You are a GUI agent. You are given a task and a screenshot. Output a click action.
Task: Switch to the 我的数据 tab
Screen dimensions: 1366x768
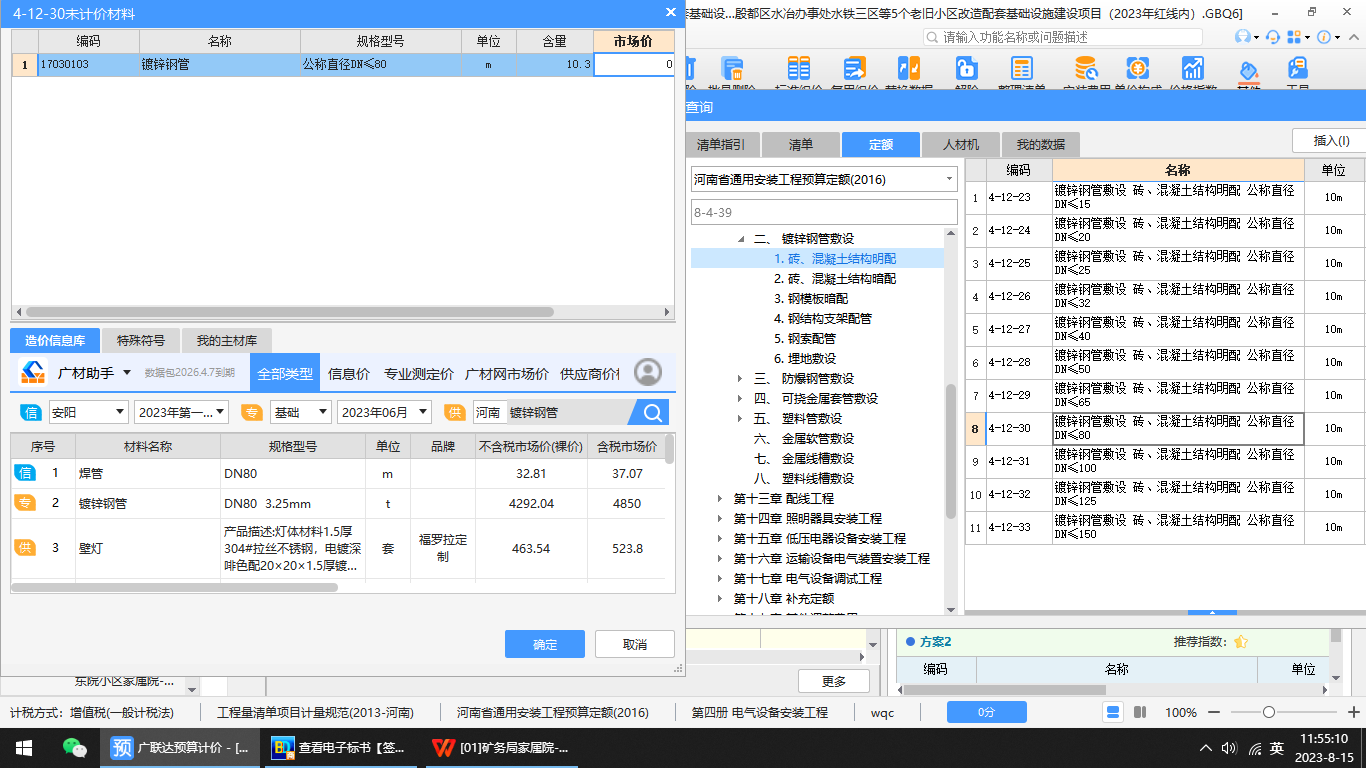(x=1040, y=144)
